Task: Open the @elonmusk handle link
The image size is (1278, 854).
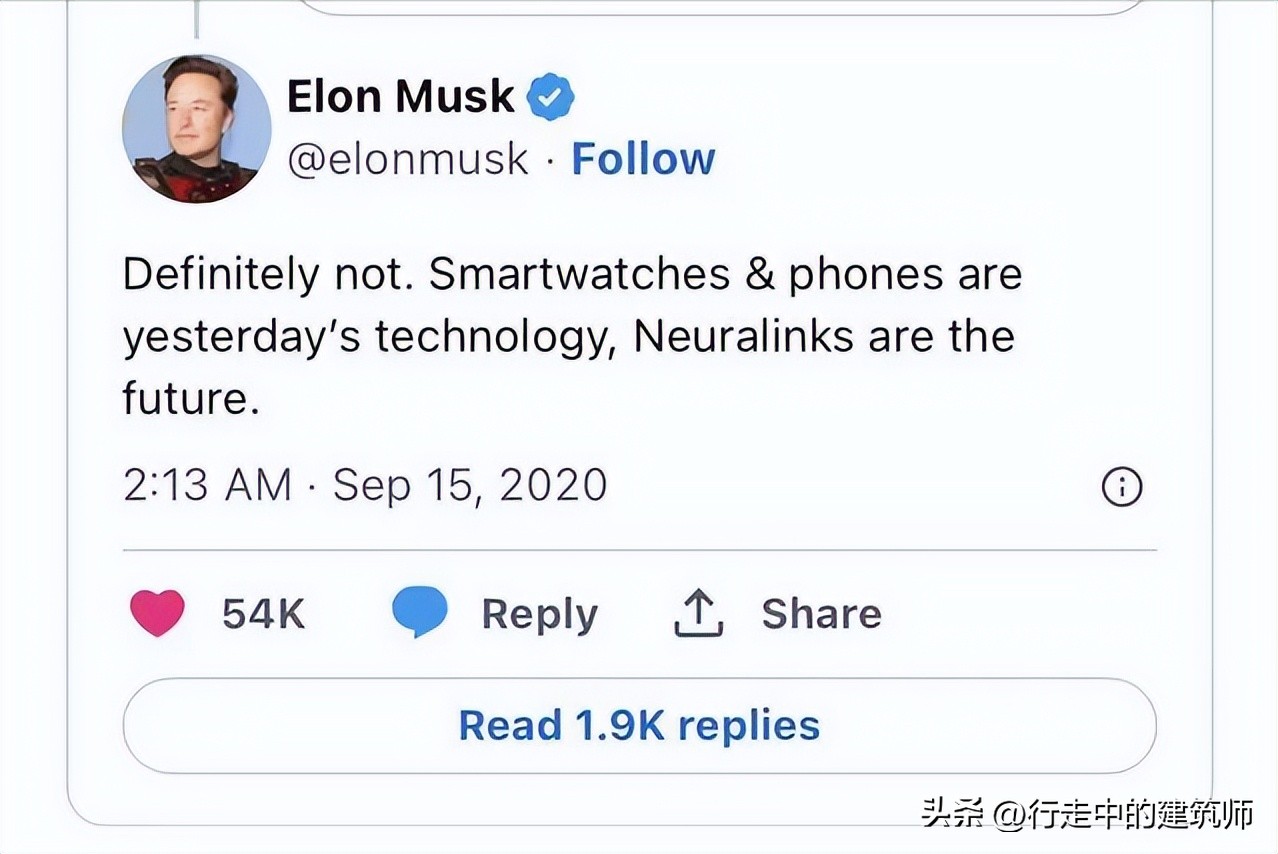Action: (407, 159)
